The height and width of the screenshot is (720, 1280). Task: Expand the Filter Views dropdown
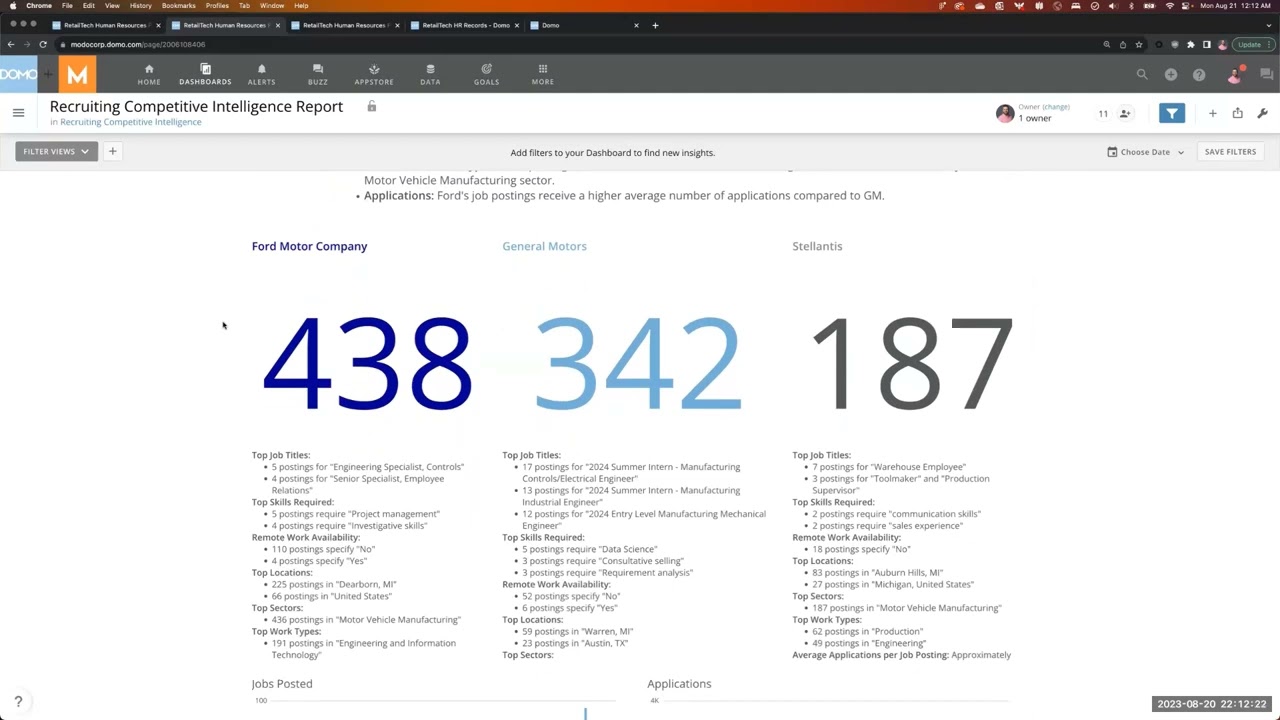pyautogui.click(x=56, y=151)
